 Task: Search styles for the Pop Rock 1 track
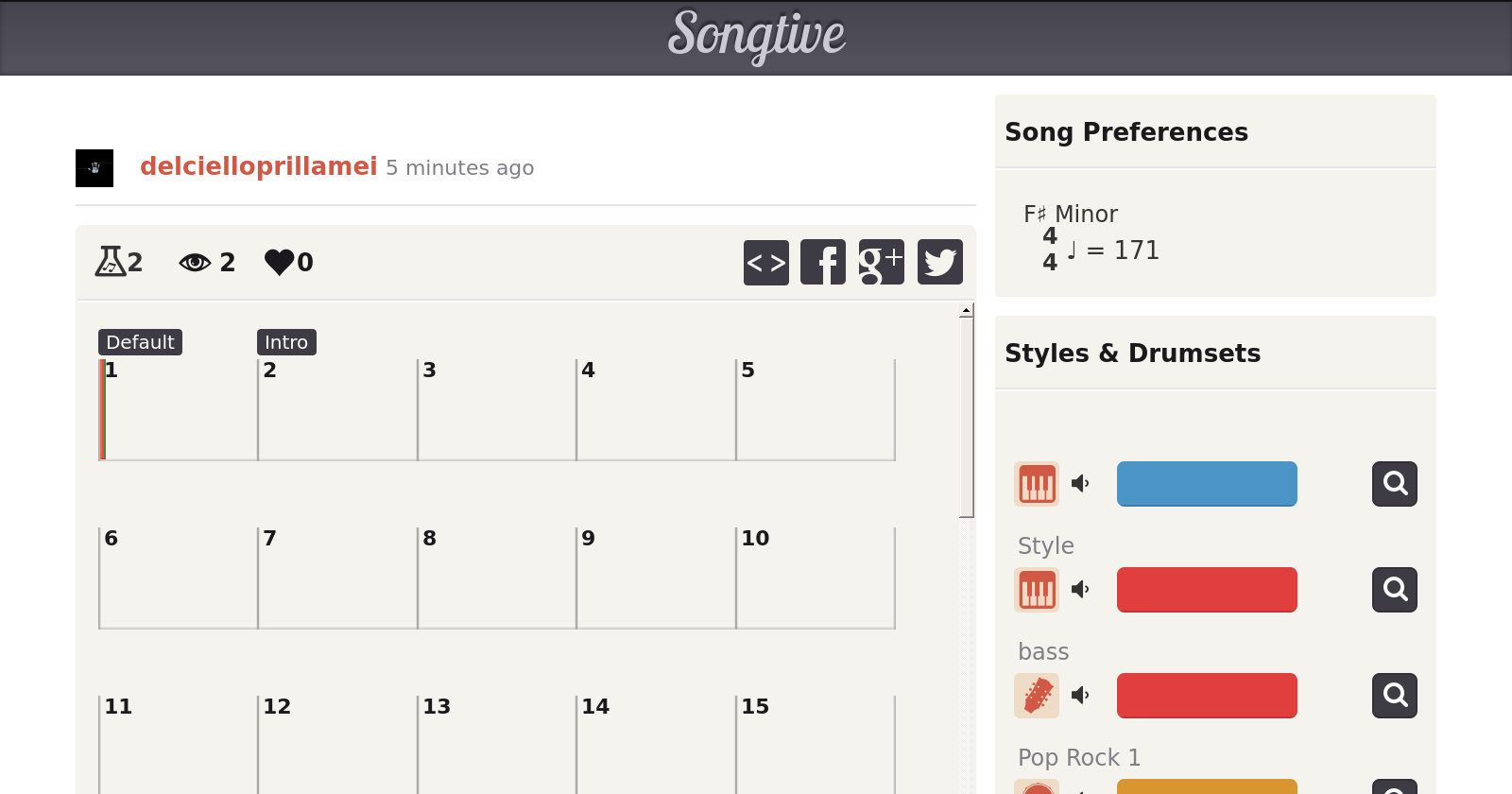(x=1394, y=696)
